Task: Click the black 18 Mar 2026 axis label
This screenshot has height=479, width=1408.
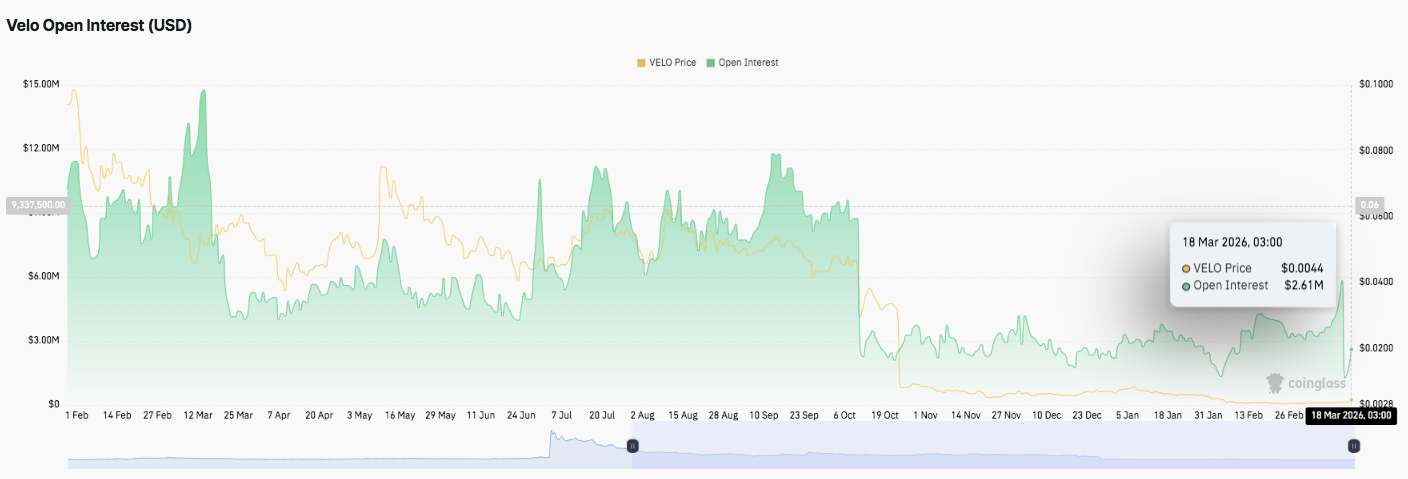Action: pyautogui.click(x=1351, y=415)
